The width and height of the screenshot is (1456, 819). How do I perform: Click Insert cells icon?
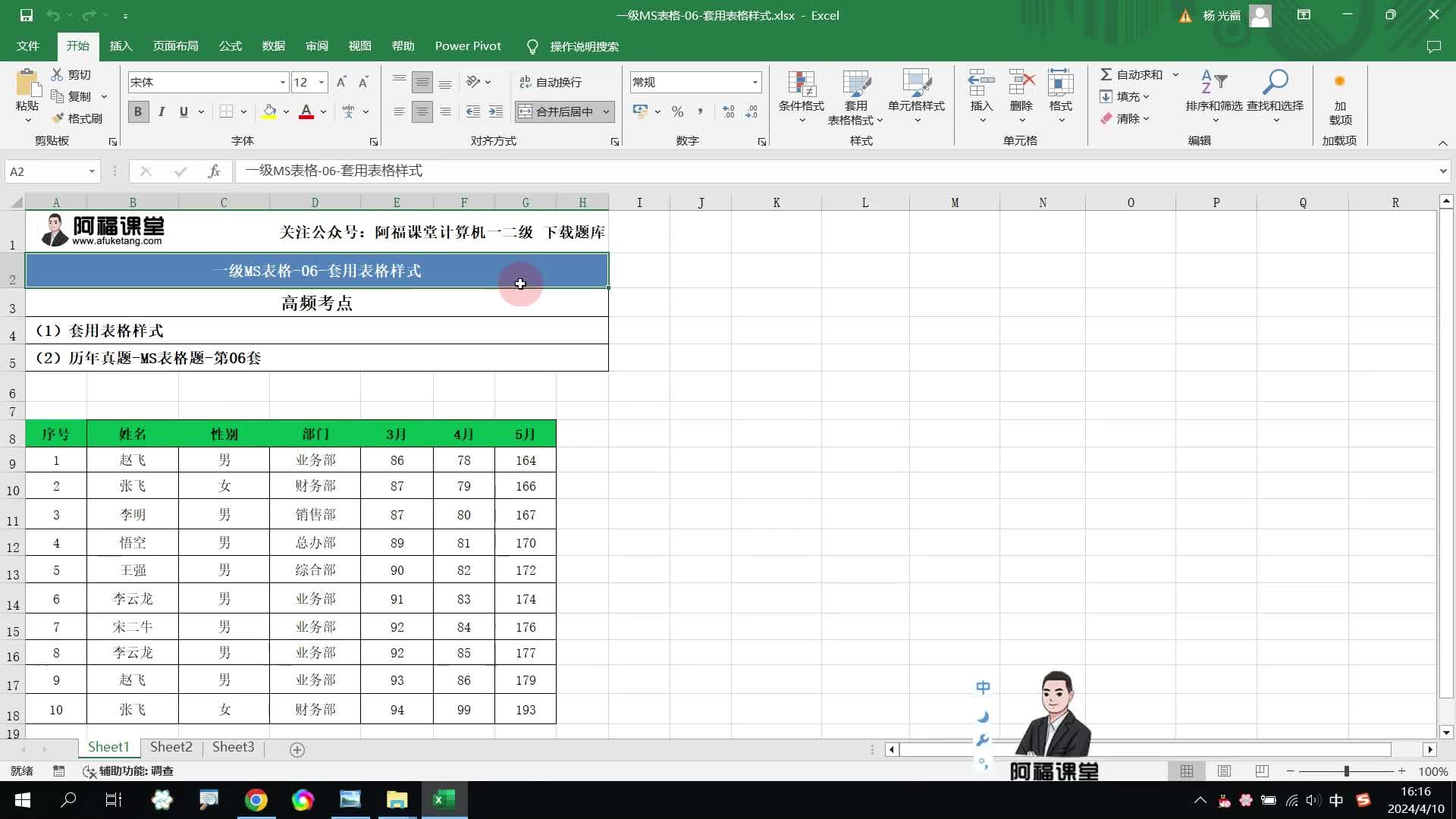[981, 83]
